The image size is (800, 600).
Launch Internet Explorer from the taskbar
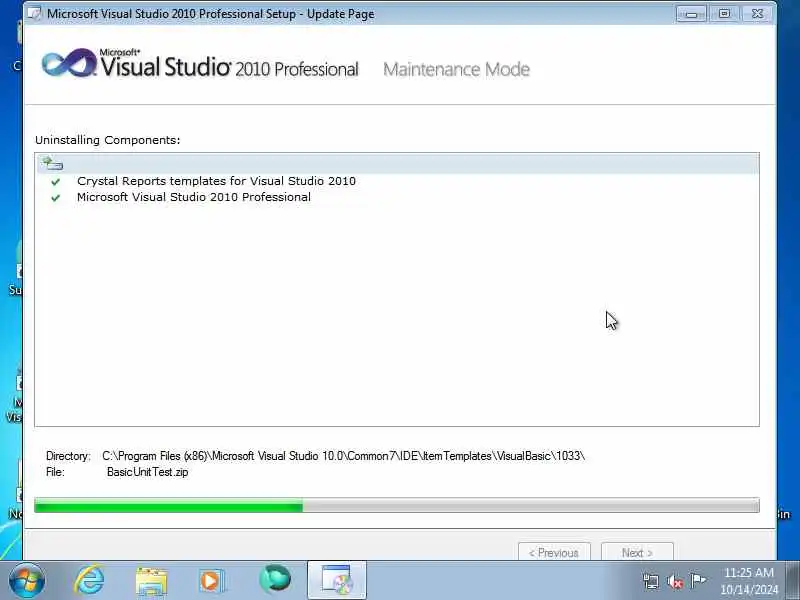point(89,581)
